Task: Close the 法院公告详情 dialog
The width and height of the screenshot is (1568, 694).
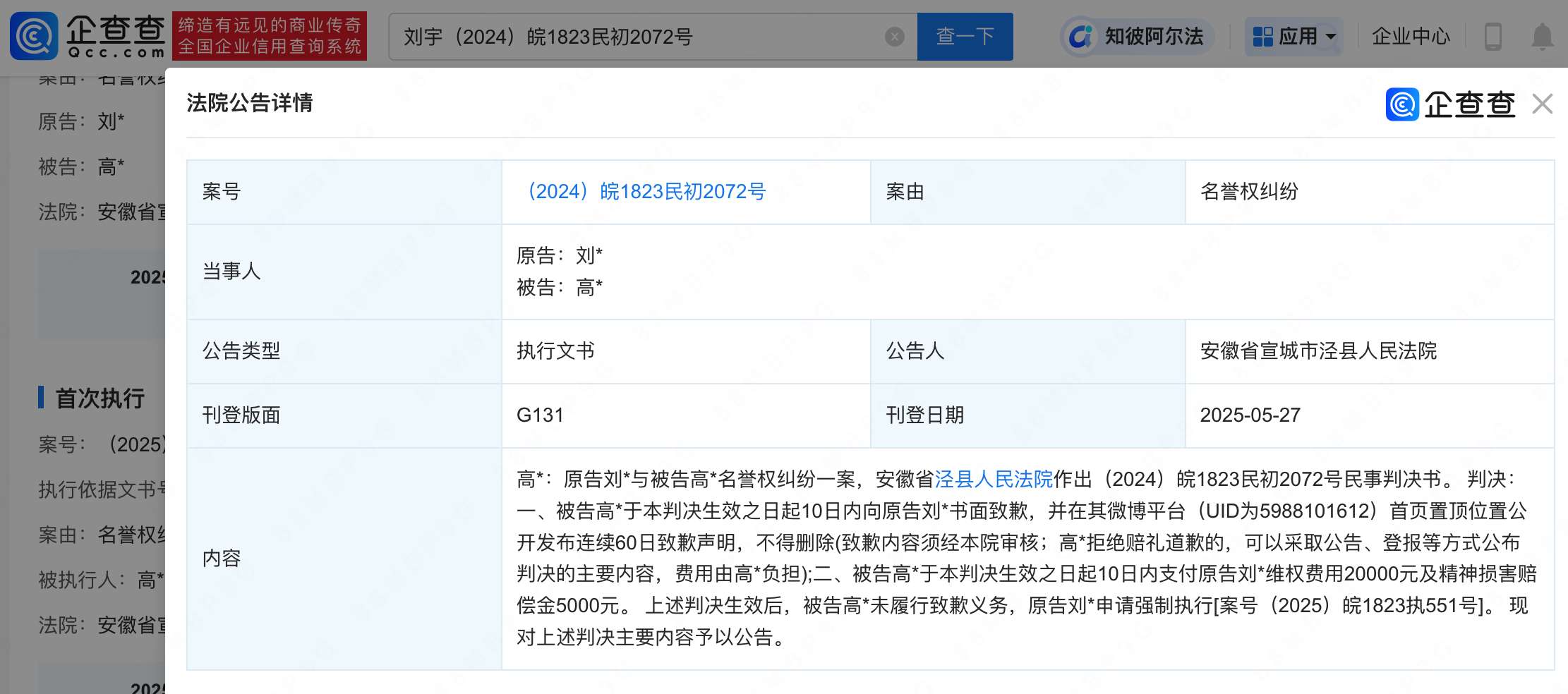Action: point(1543,104)
